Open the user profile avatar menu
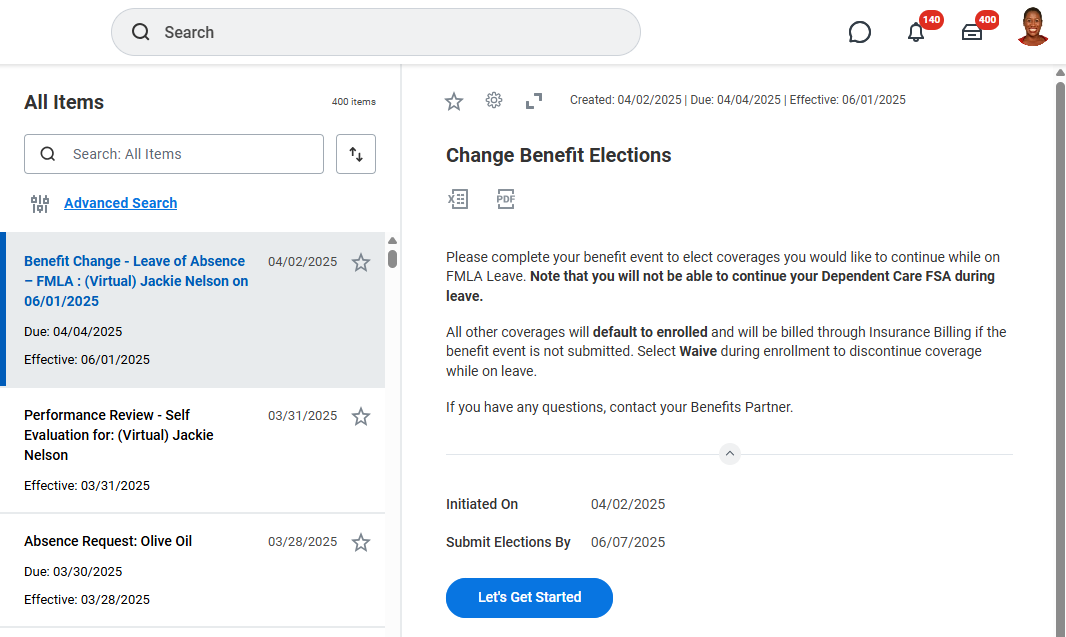 click(1032, 28)
